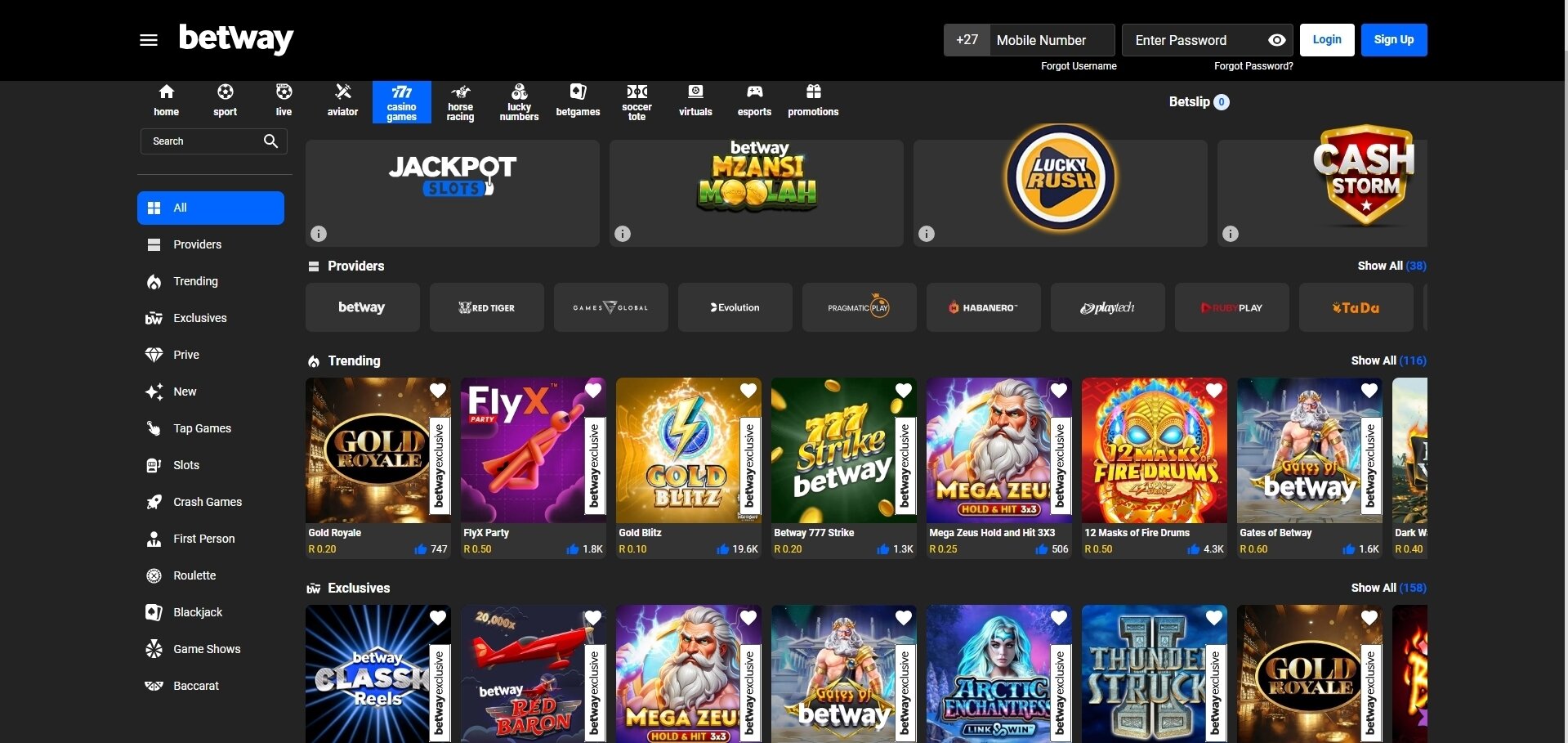Viewport: 1568px width, 743px height.
Task: Select Exclusives in the sidebar
Action: click(211, 318)
